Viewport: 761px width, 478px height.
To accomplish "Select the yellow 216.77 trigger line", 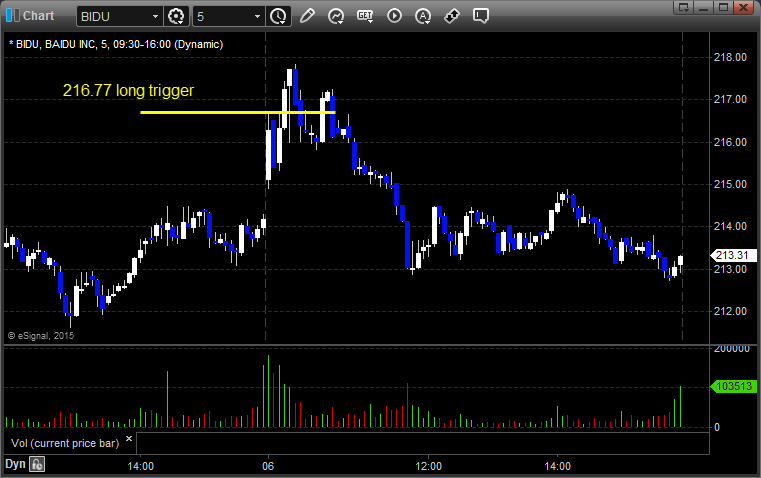I will [238, 113].
